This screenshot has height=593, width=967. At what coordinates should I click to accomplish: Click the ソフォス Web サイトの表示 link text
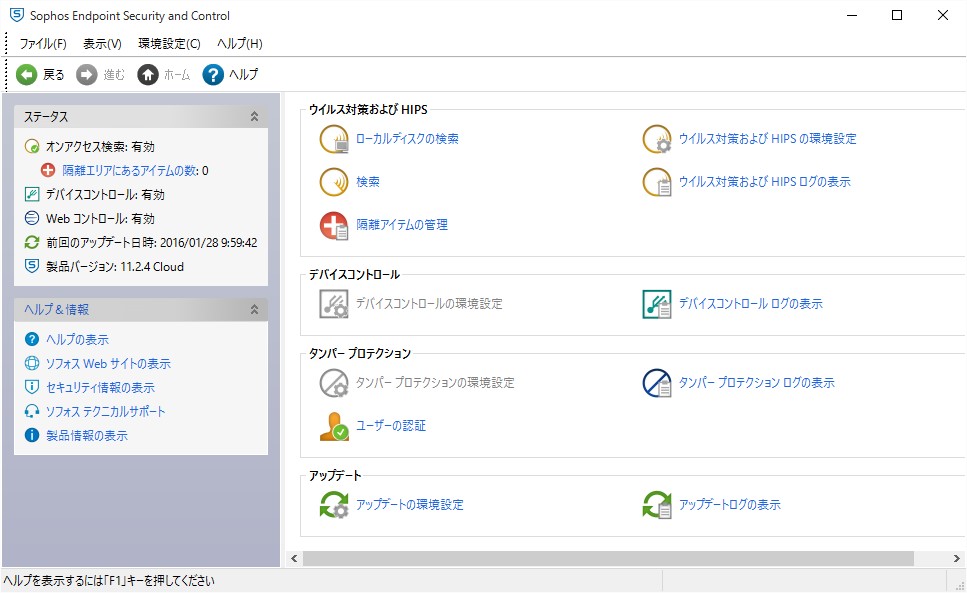pos(108,363)
